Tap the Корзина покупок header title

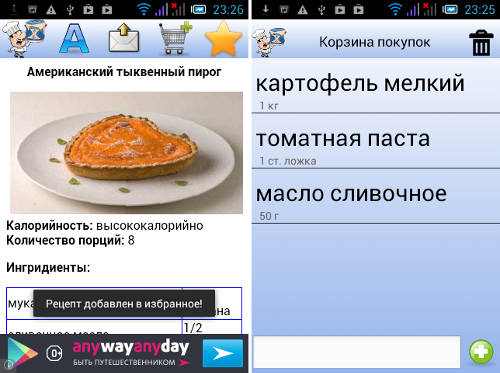tap(375, 42)
